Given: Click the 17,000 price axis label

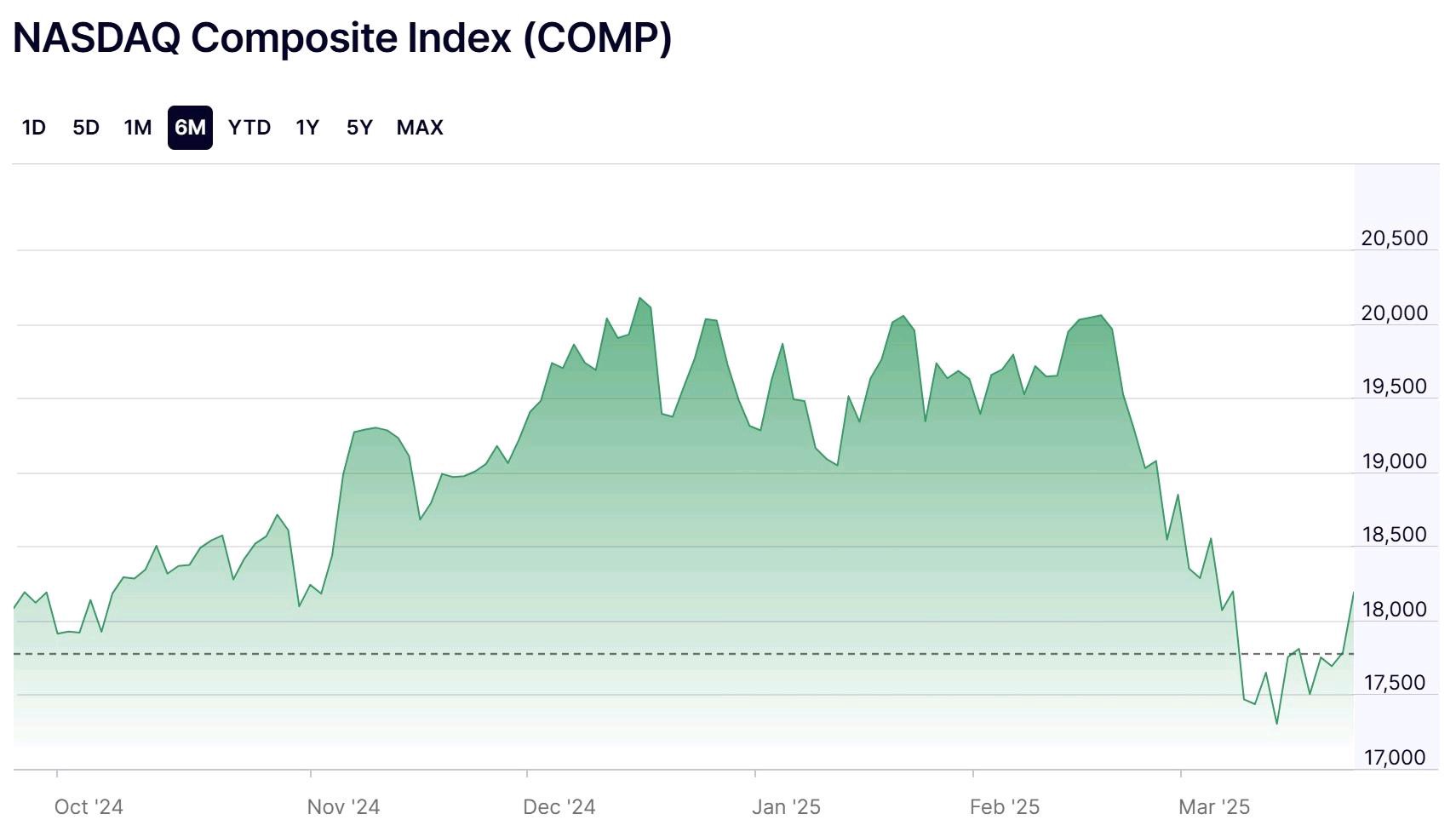Looking at the screenshot, I should pos(1395,758).
